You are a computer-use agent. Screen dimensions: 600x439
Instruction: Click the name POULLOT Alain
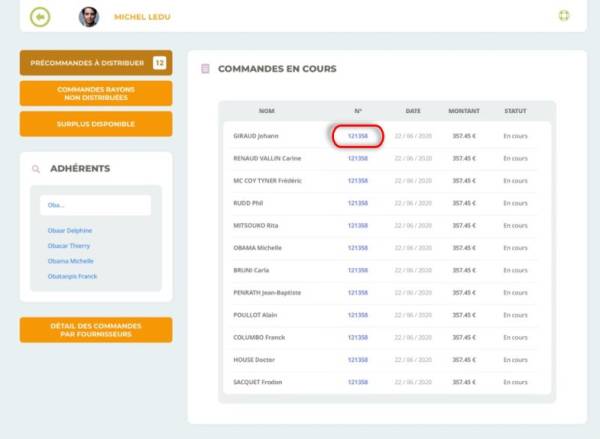tap(255, 315)
